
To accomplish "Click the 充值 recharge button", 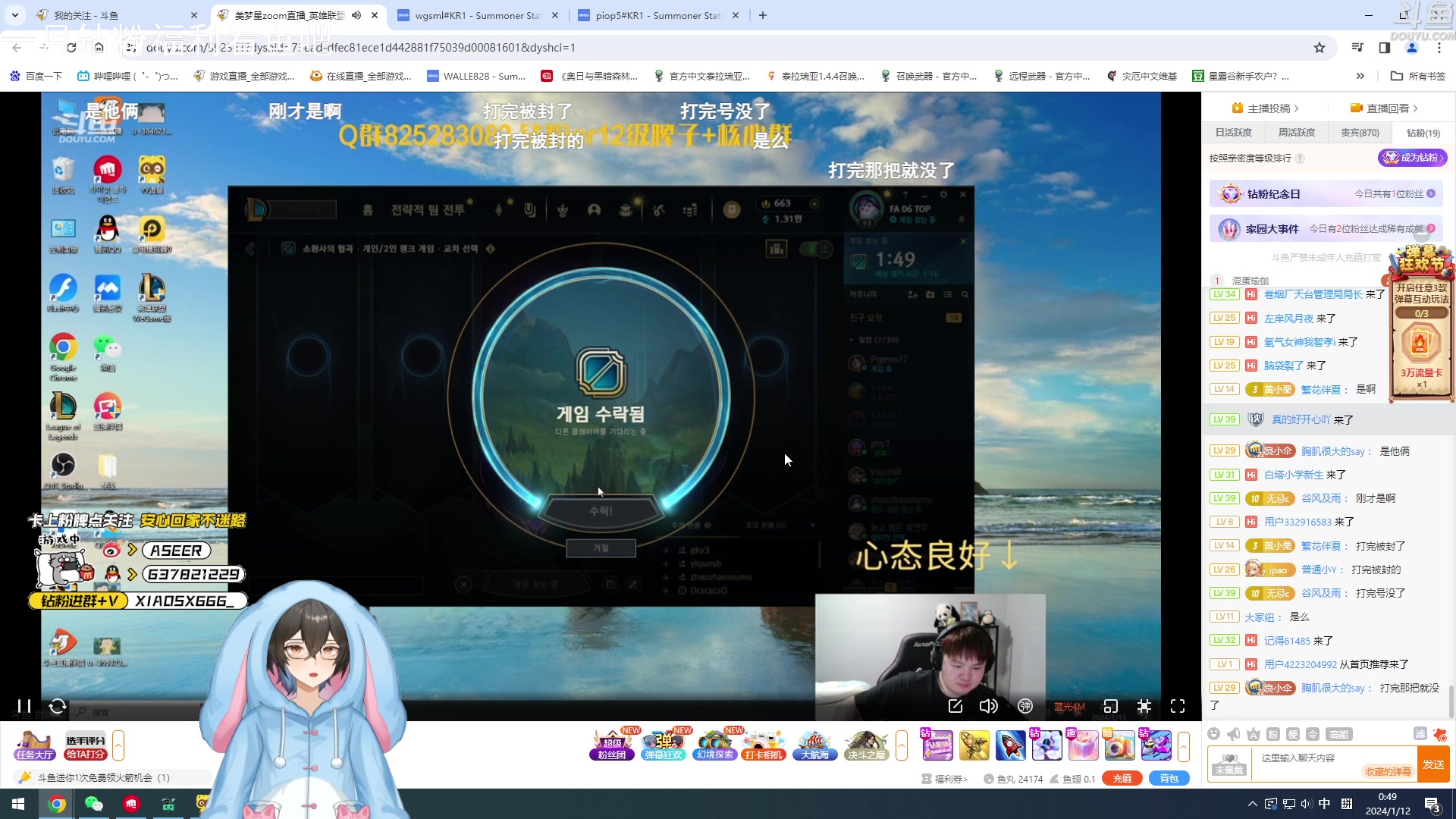I will 1122,779.
